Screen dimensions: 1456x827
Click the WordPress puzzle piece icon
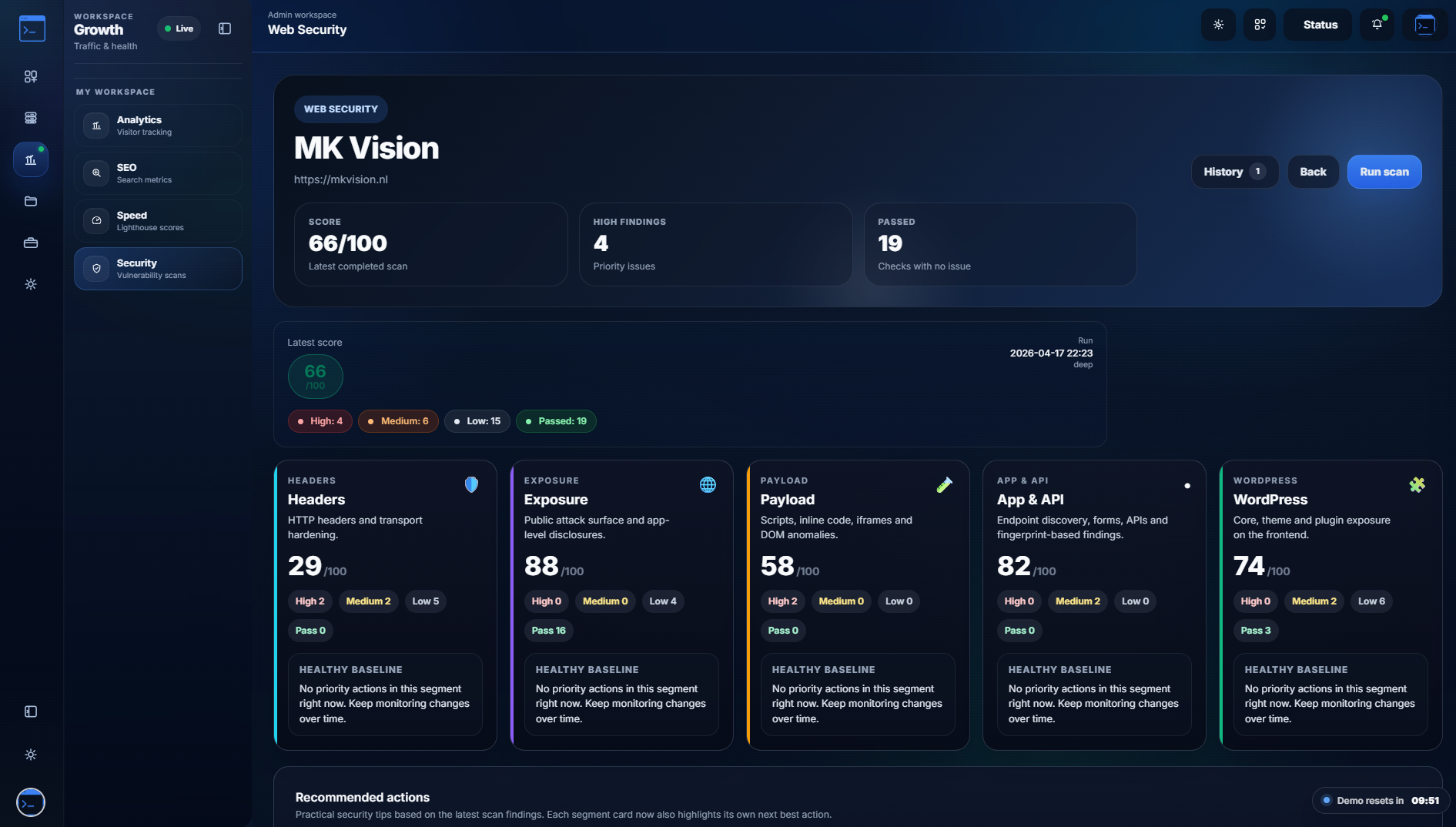pyautogui.click(x=1417, y=484)
